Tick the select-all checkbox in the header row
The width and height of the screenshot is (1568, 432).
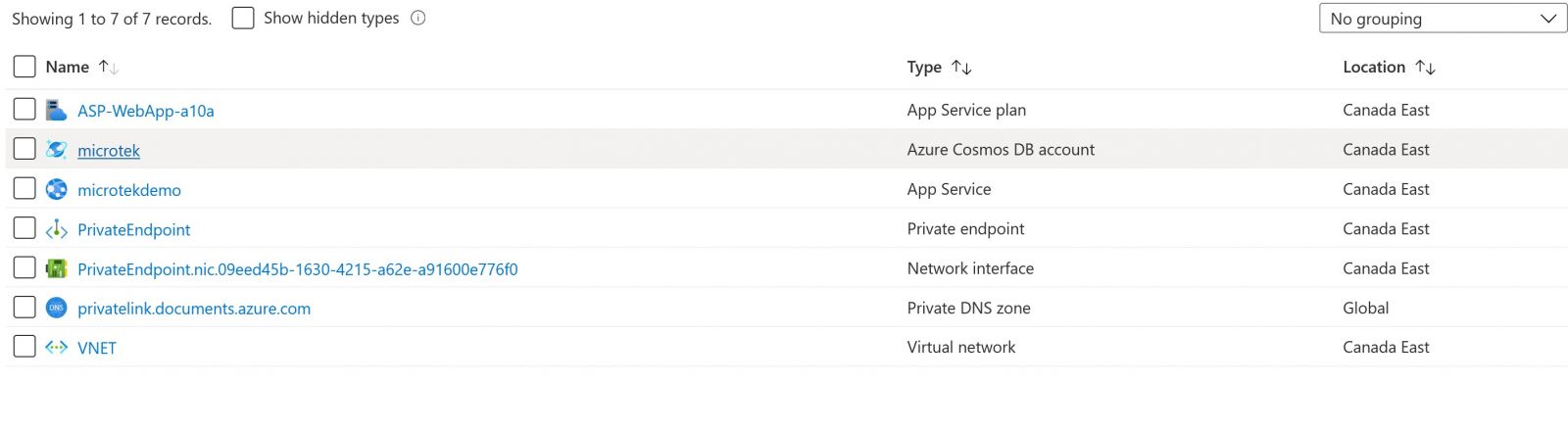24,67
